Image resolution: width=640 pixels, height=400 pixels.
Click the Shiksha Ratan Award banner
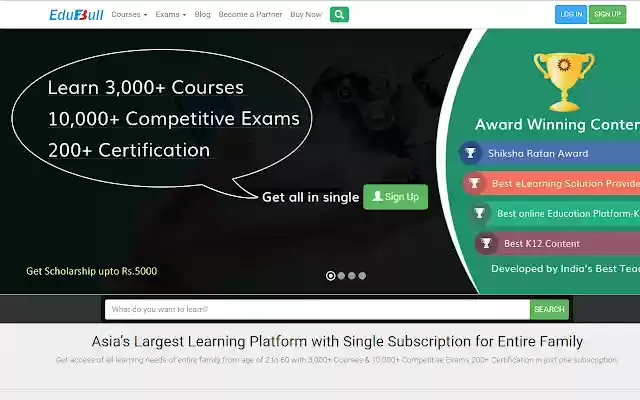[x=550, y=153]
